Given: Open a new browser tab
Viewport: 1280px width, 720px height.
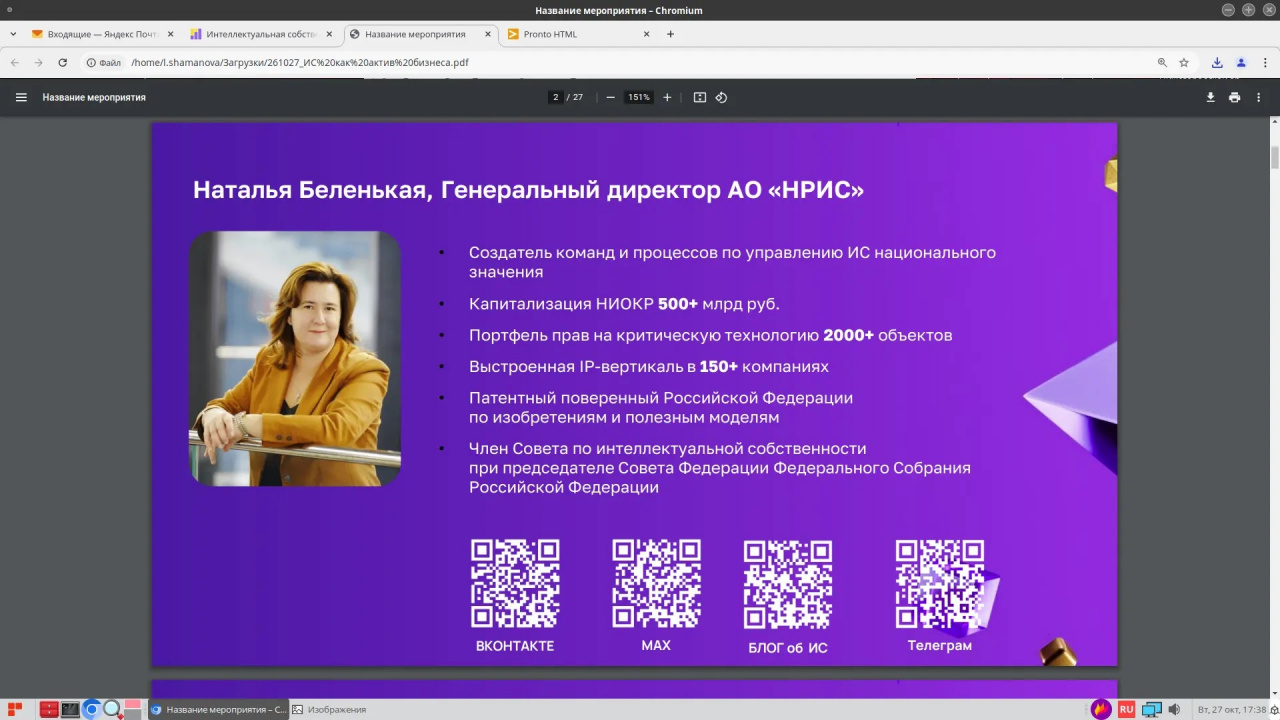Looking at the screenshot, I should [x=670, y=34].
